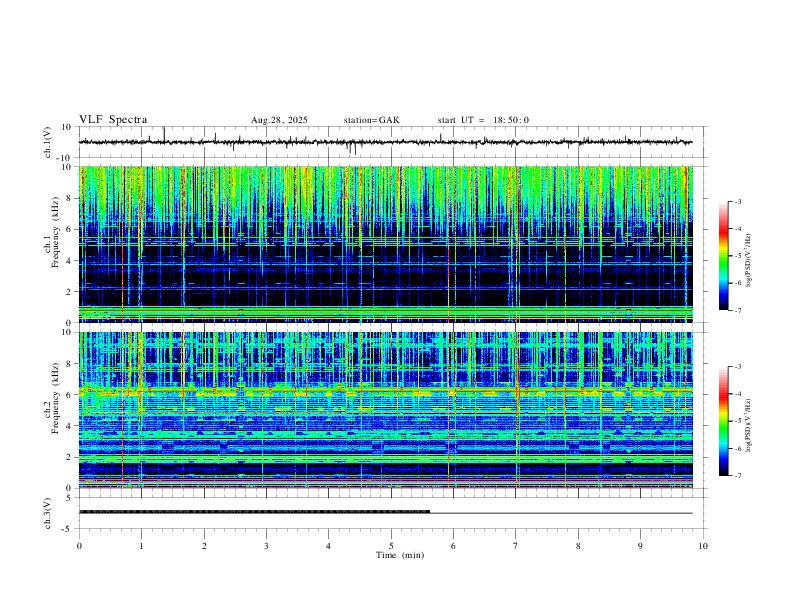Click time-axis tick label "7"
The width and height of the screenshot is (792, 612).
pyautogui.click(x=516, y=546)
